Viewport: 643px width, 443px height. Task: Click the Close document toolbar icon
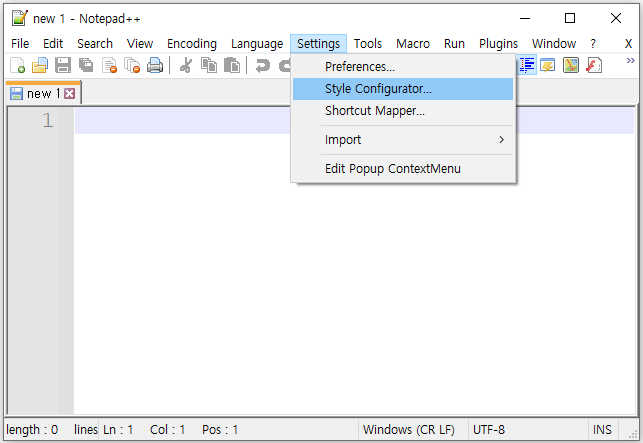point(109,65)
